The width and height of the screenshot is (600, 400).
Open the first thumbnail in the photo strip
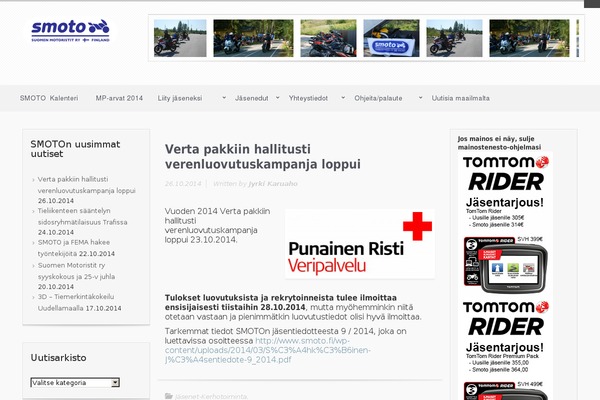coord(180,38)
